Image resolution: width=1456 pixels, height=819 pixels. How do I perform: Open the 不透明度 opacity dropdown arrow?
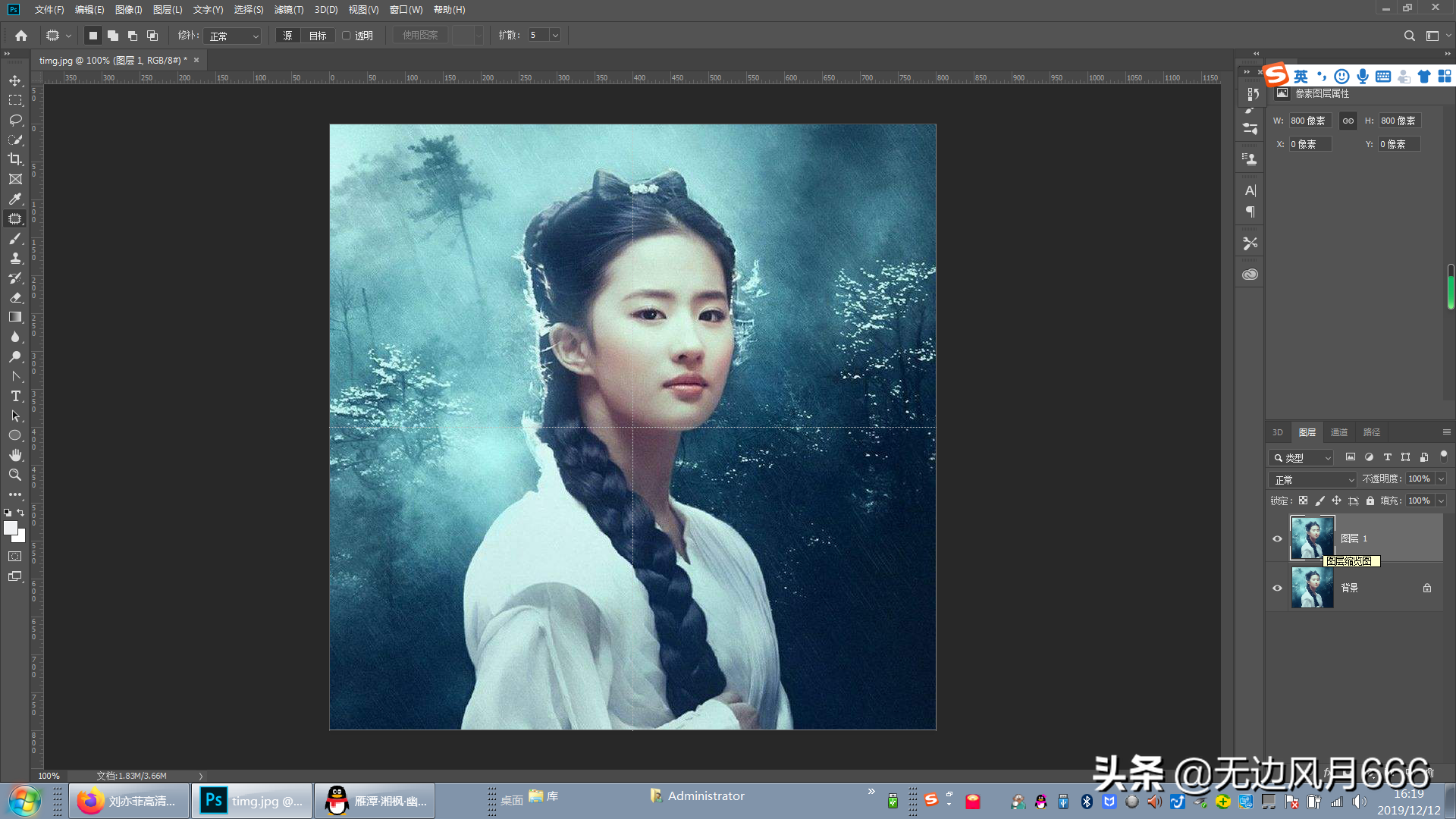tap(1441, 479)
